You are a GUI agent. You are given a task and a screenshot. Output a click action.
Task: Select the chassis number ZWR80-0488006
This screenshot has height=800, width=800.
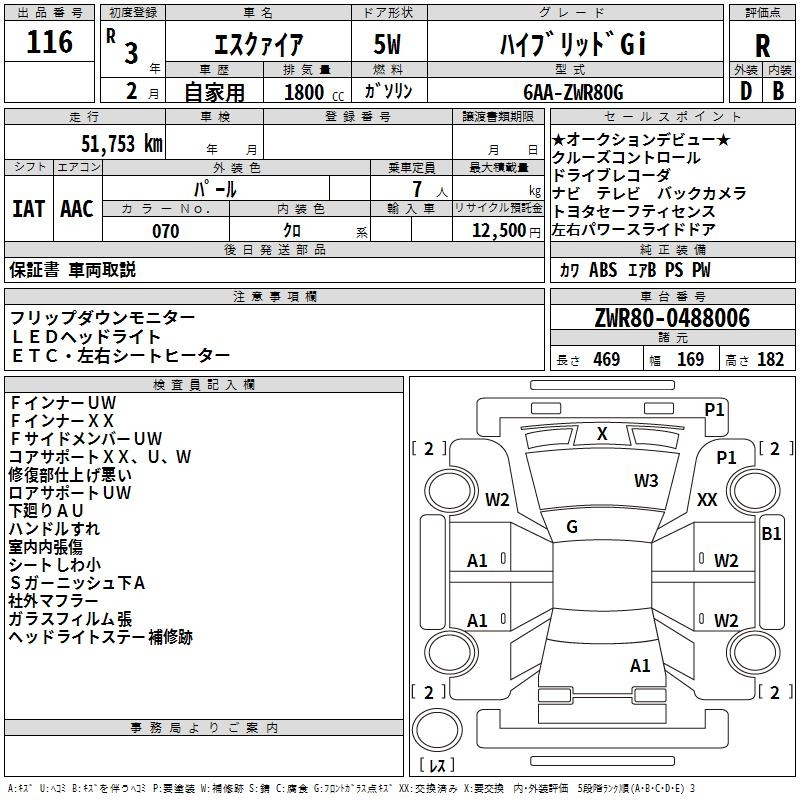coord(672,318)
